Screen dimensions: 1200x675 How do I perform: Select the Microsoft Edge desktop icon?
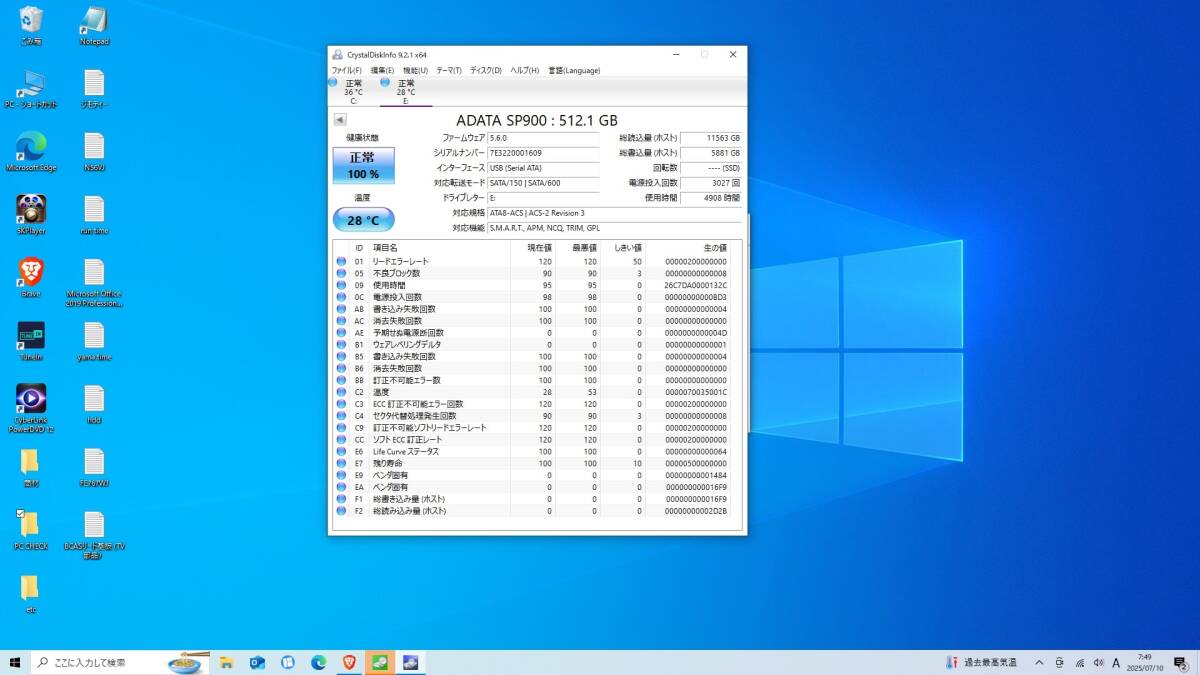coord(31,152)
